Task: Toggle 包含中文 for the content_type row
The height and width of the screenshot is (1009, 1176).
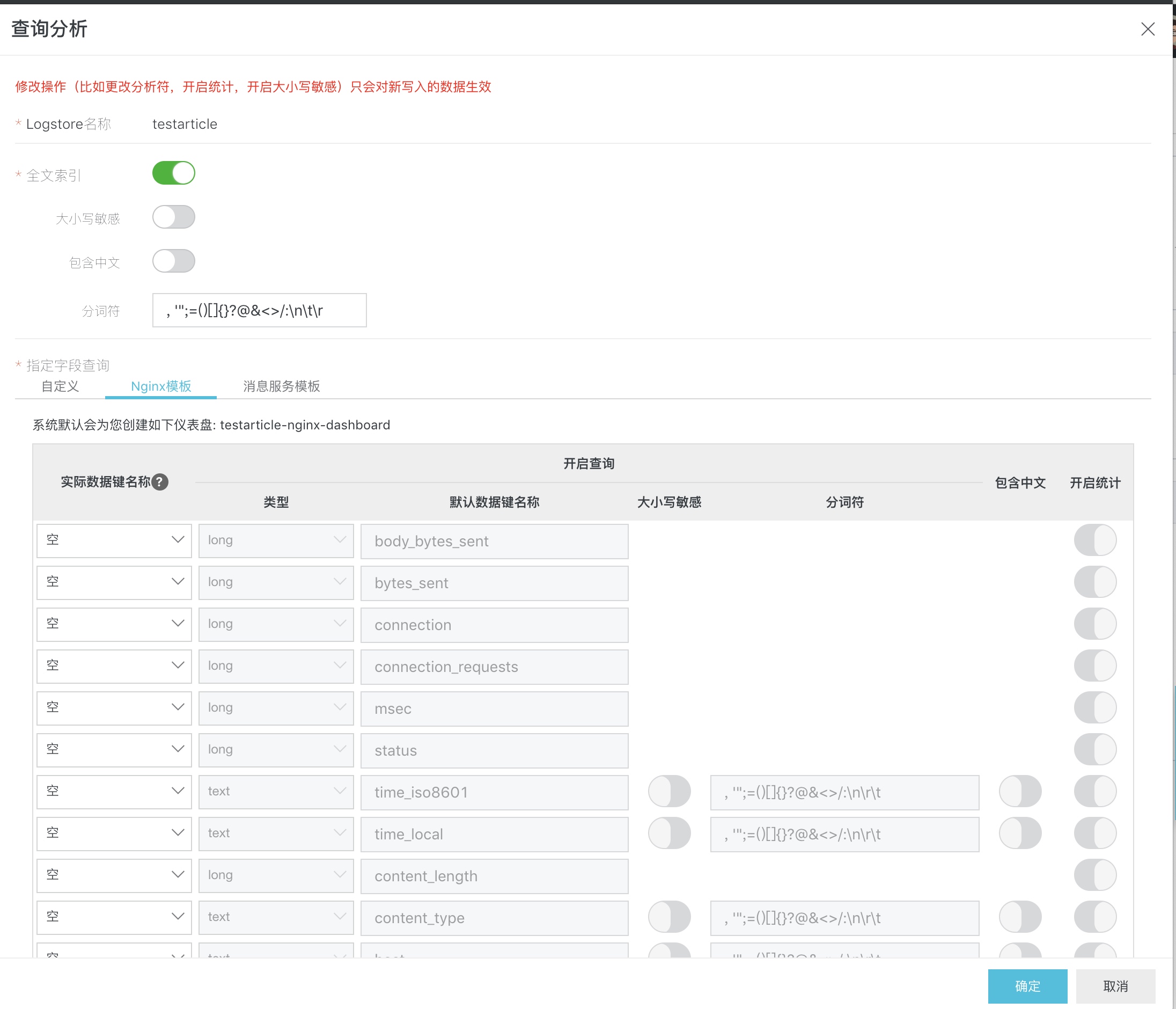Action: pos(1020,917)
